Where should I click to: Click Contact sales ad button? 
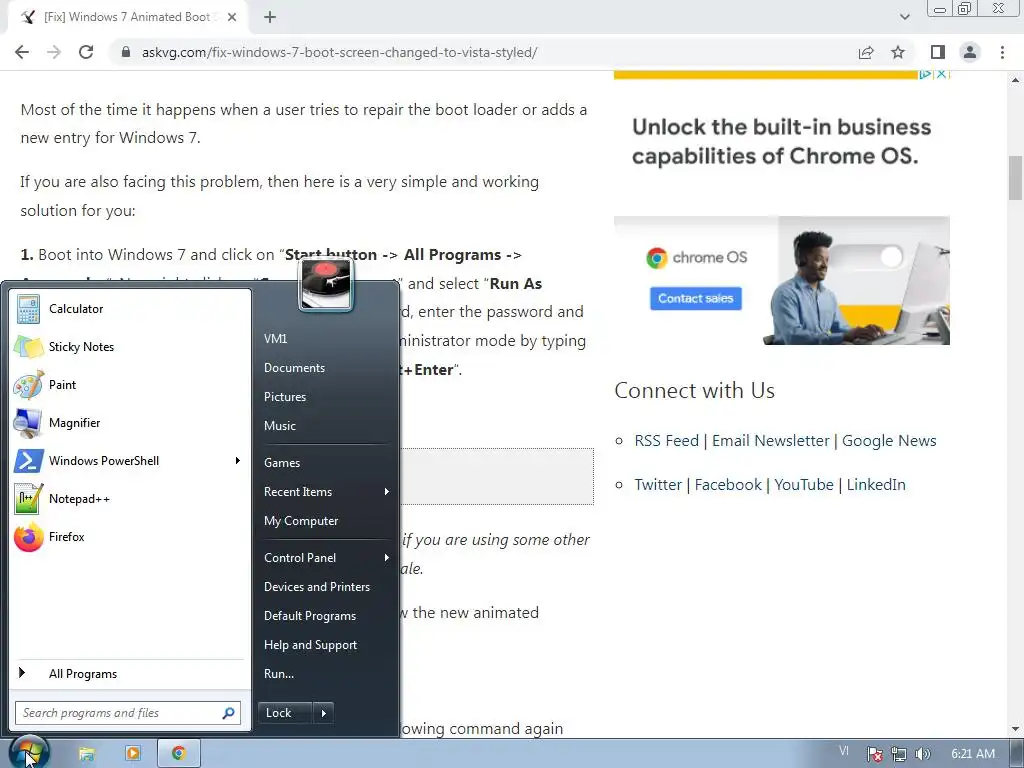696,298
